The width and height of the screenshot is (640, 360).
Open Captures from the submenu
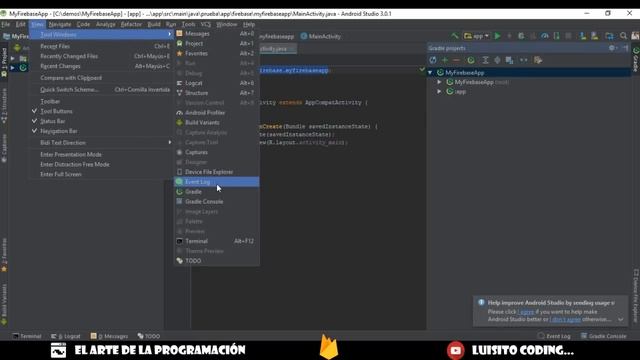[216, 152]
